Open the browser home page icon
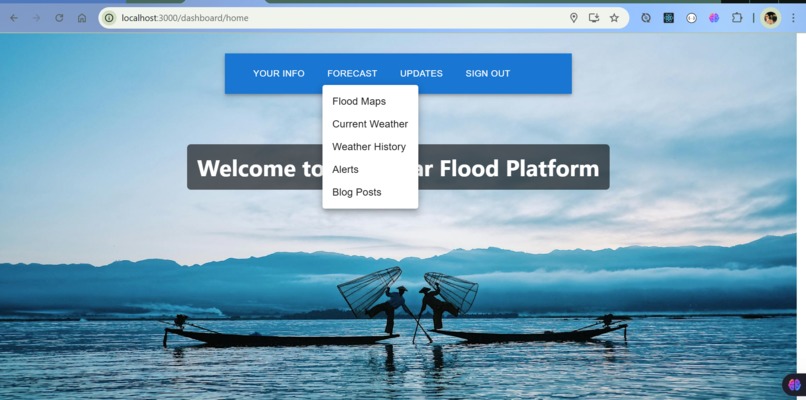The width and height of the screenshot is (806, 400). 82,18
